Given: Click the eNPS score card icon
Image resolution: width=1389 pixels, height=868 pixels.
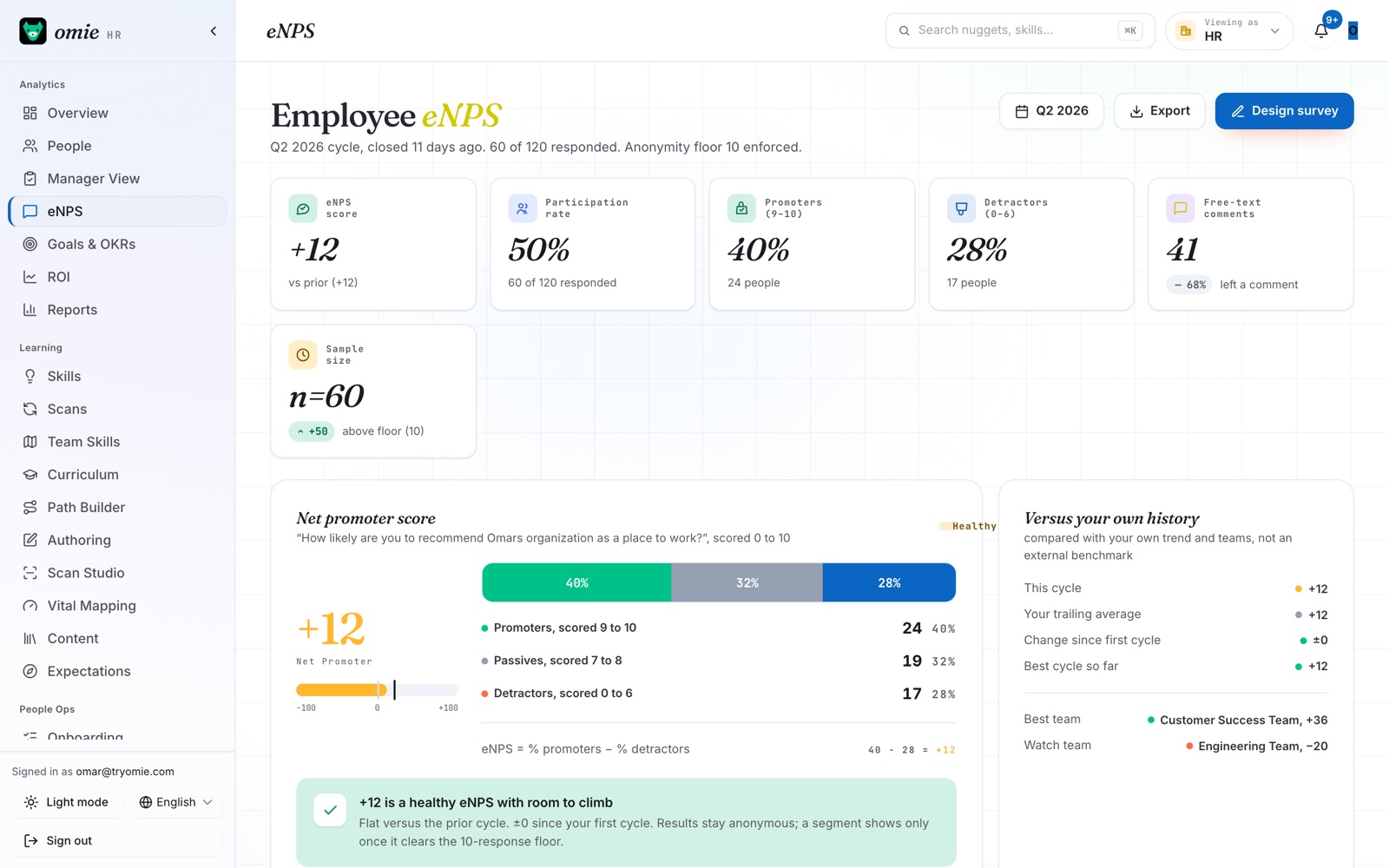Looking at the screenshot, I should coord(303,208).
